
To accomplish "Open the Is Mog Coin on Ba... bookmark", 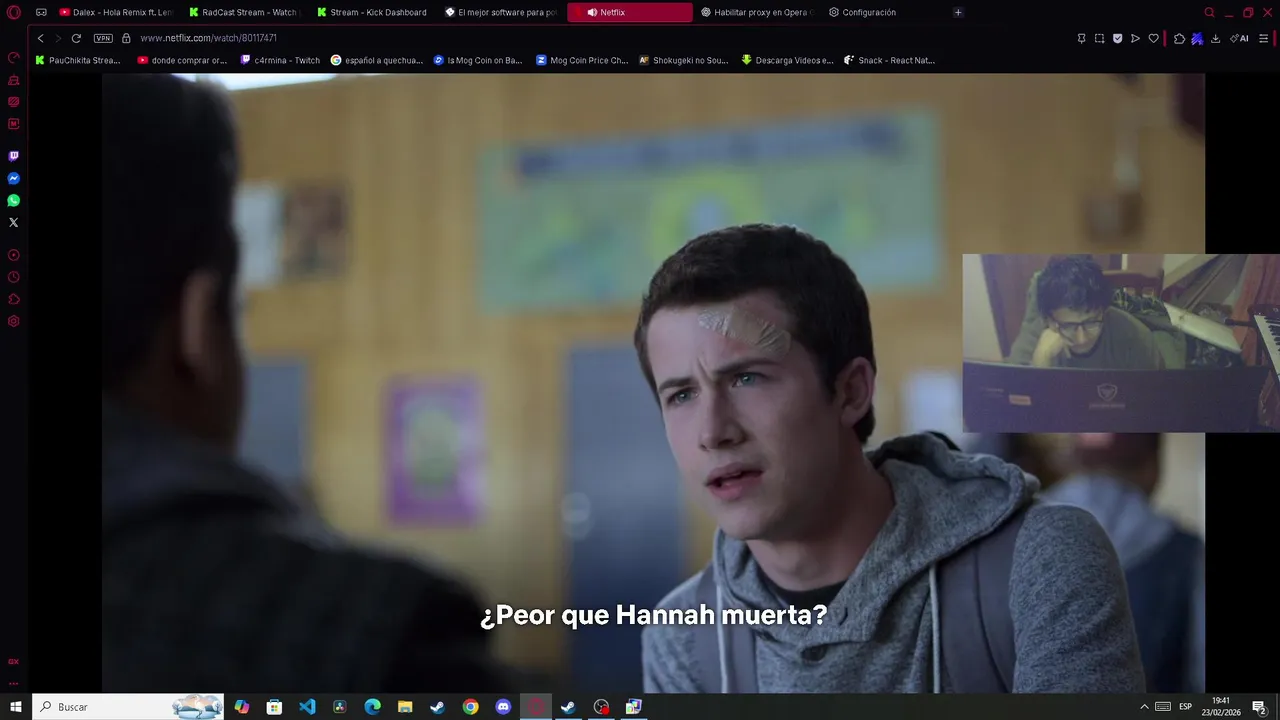I will tap(477, 60).
